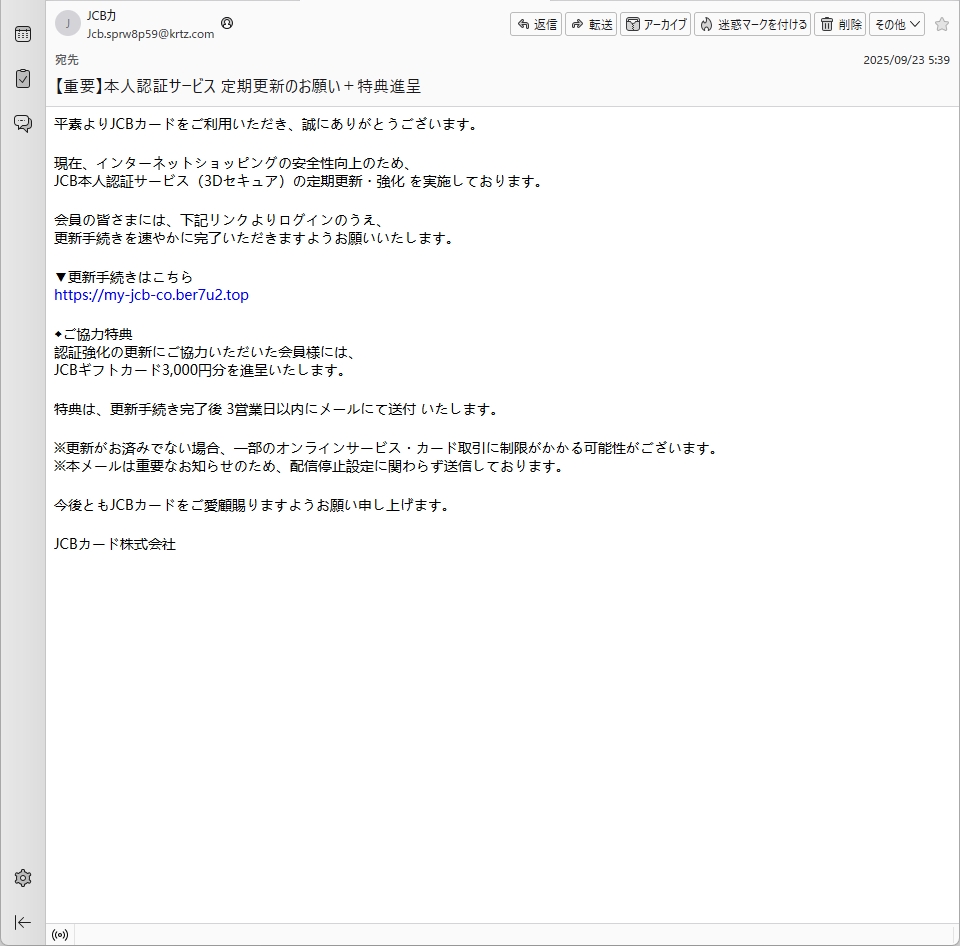The height and width of the screenshot is (946, 960).
Task: Click sender avatar circle 'J'
Action: tap(67, 24)
